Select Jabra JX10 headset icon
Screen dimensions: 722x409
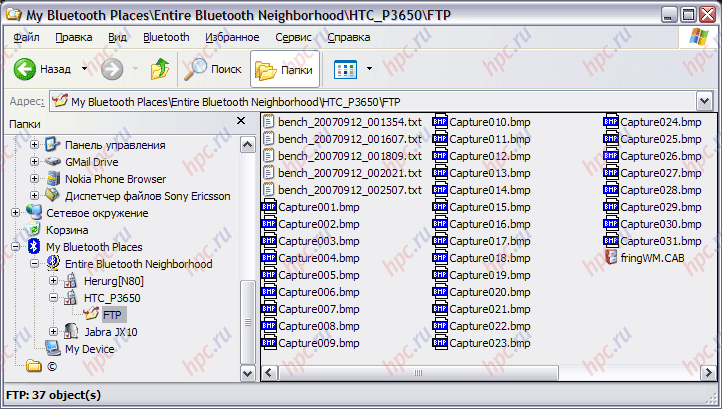(x=71, y=332)
